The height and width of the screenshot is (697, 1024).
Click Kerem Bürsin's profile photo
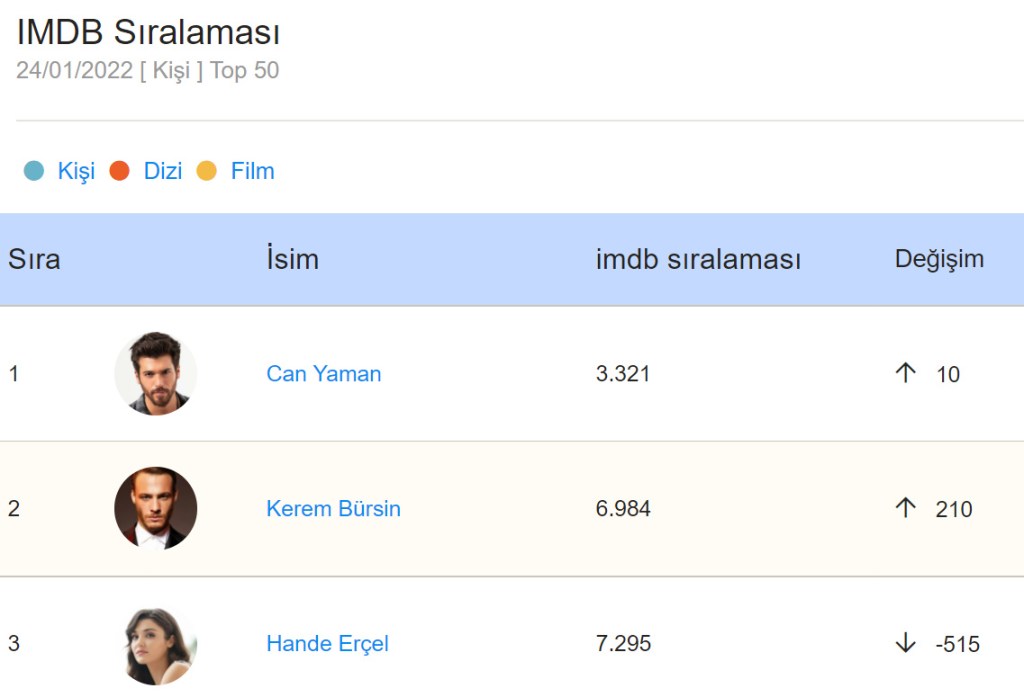tap(156, 508)
